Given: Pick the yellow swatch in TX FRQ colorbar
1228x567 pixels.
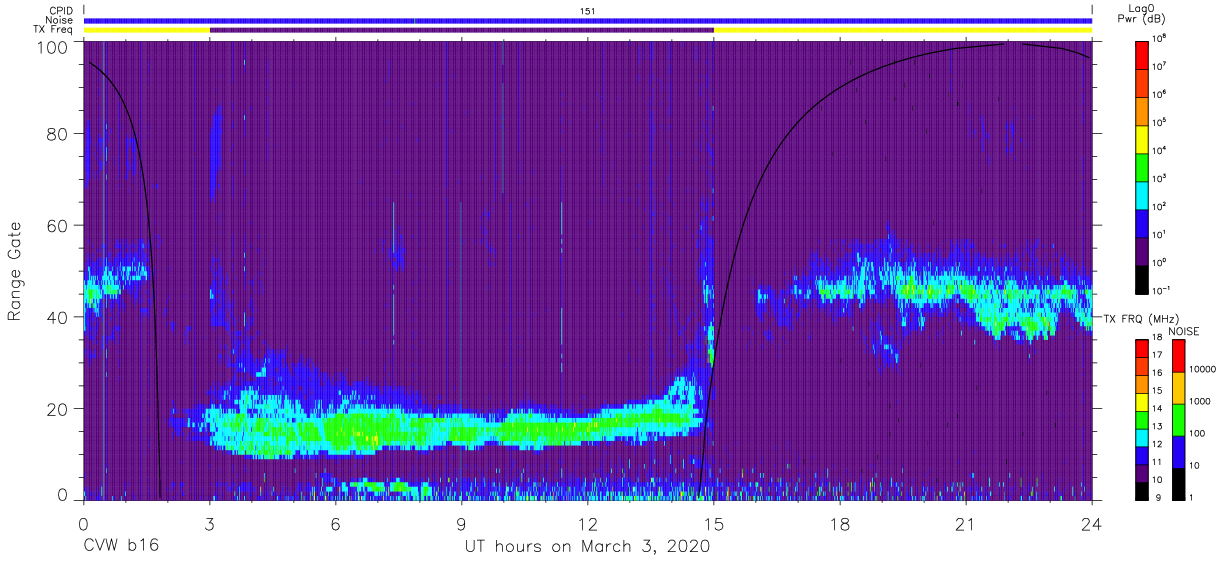Looking at the screenshot, I should pos(1141,400).
